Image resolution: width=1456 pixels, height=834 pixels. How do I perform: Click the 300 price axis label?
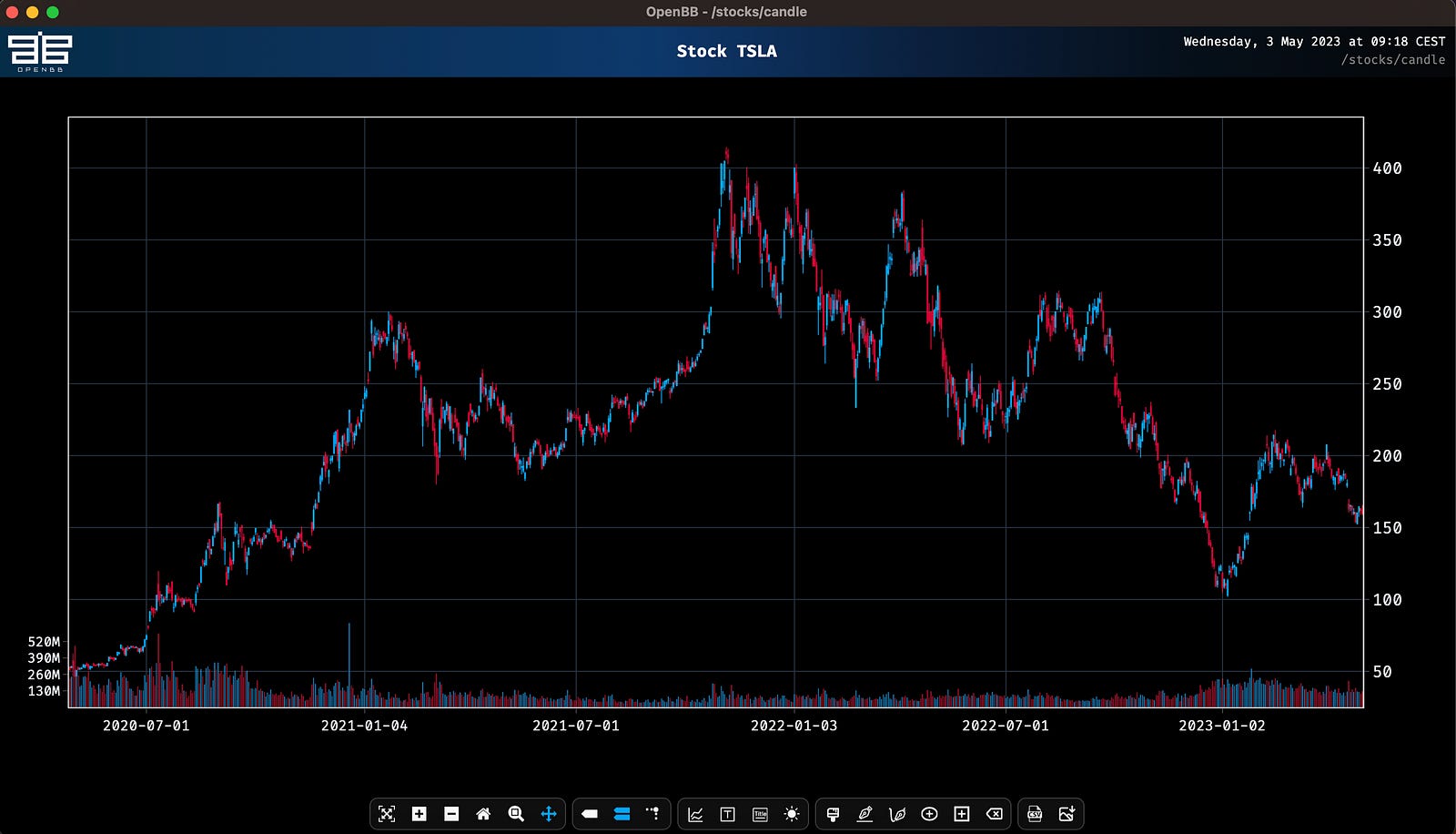pos(1387,312)
